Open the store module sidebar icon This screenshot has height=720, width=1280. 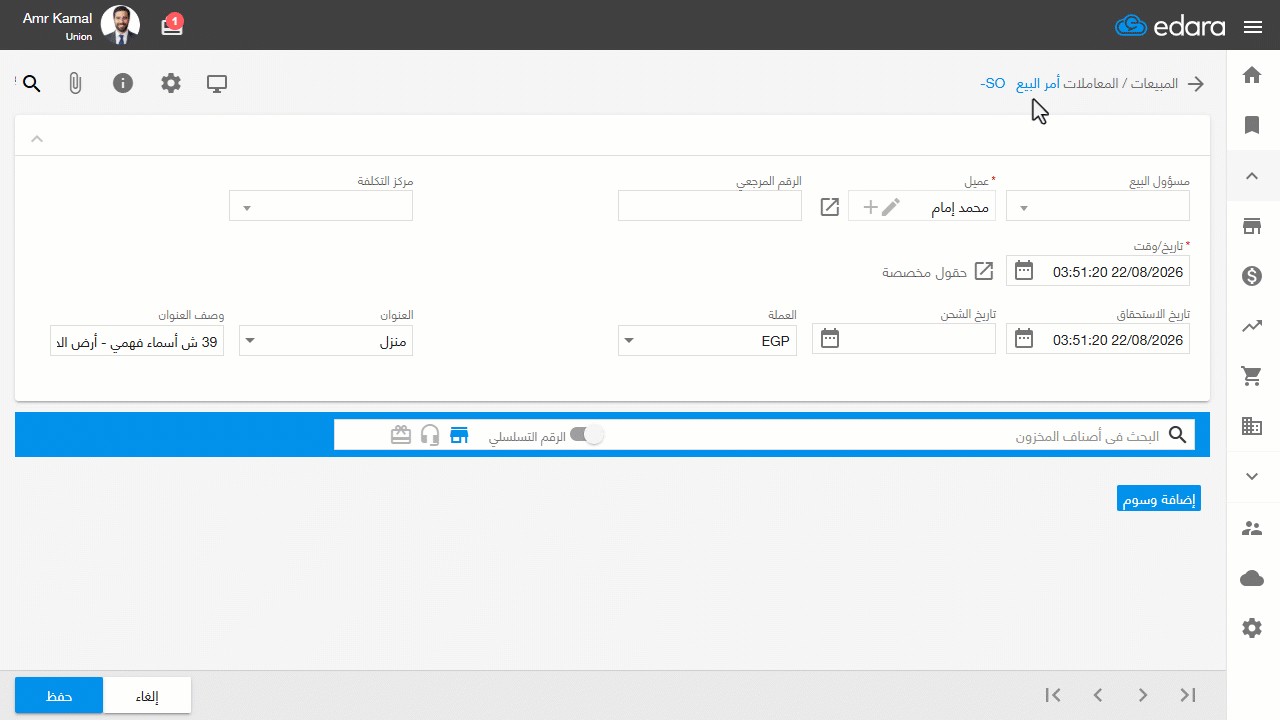pos(1252,226)
